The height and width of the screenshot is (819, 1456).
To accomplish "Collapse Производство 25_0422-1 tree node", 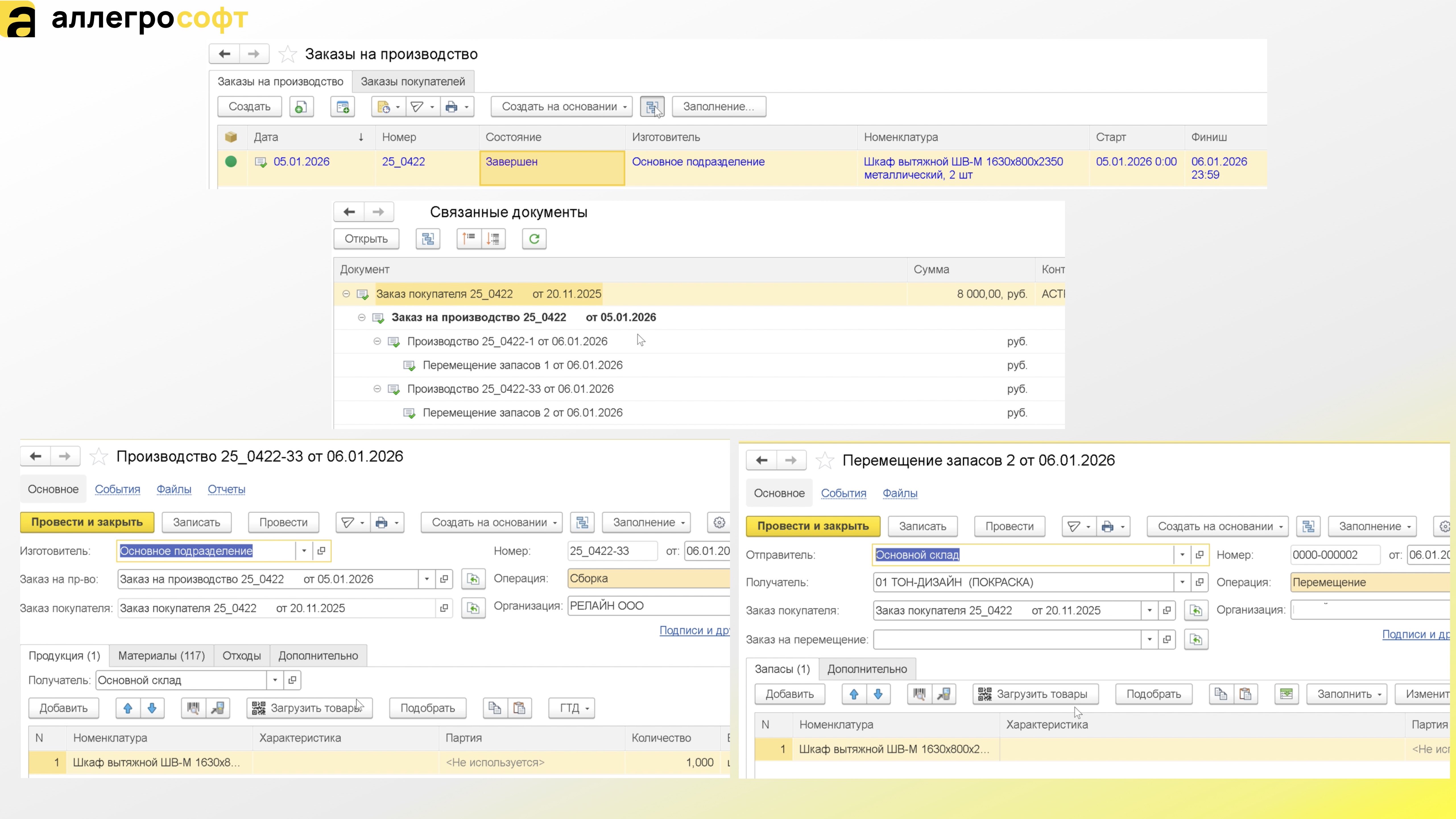I will 377,341.
